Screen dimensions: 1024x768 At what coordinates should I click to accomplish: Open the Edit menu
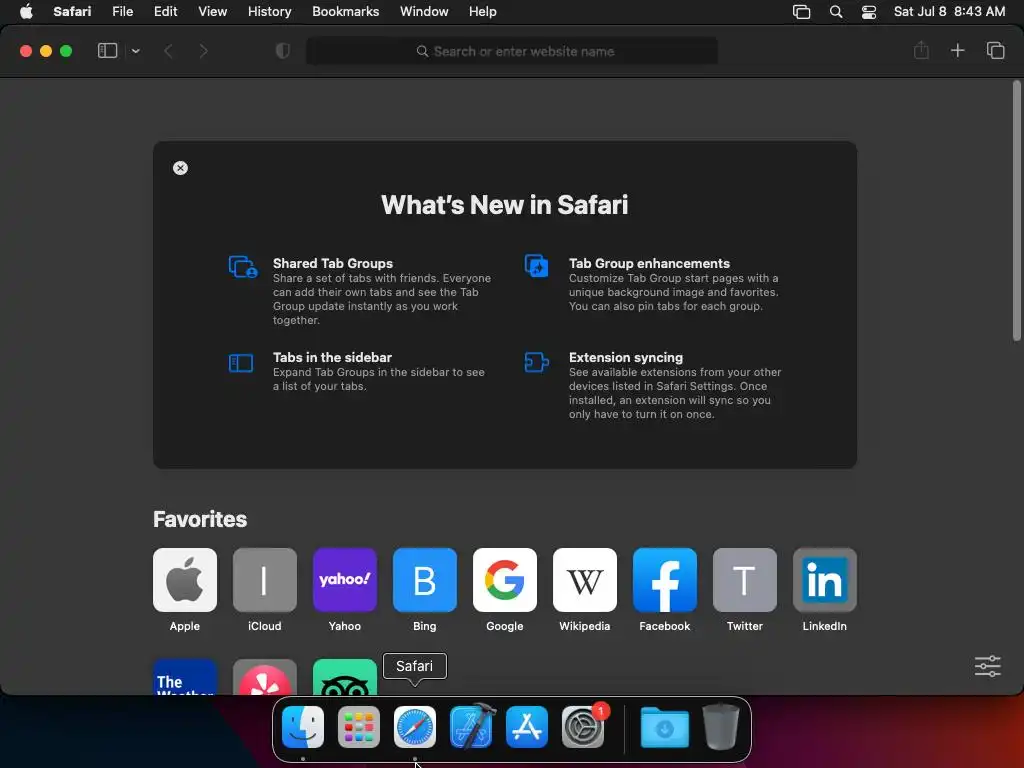tap(165, 11)
